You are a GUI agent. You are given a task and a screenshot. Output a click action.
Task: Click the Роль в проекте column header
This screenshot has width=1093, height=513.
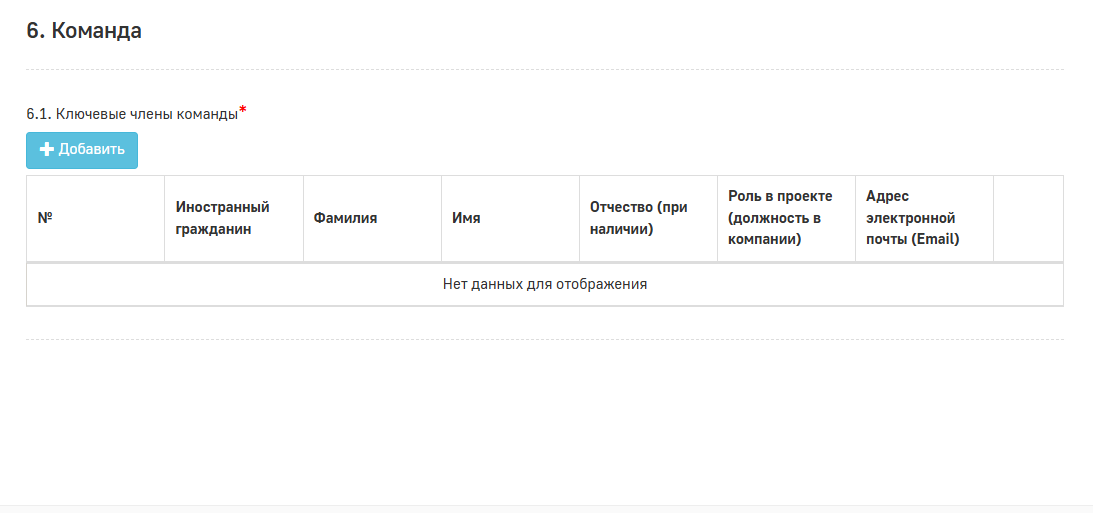pos(786,219)
